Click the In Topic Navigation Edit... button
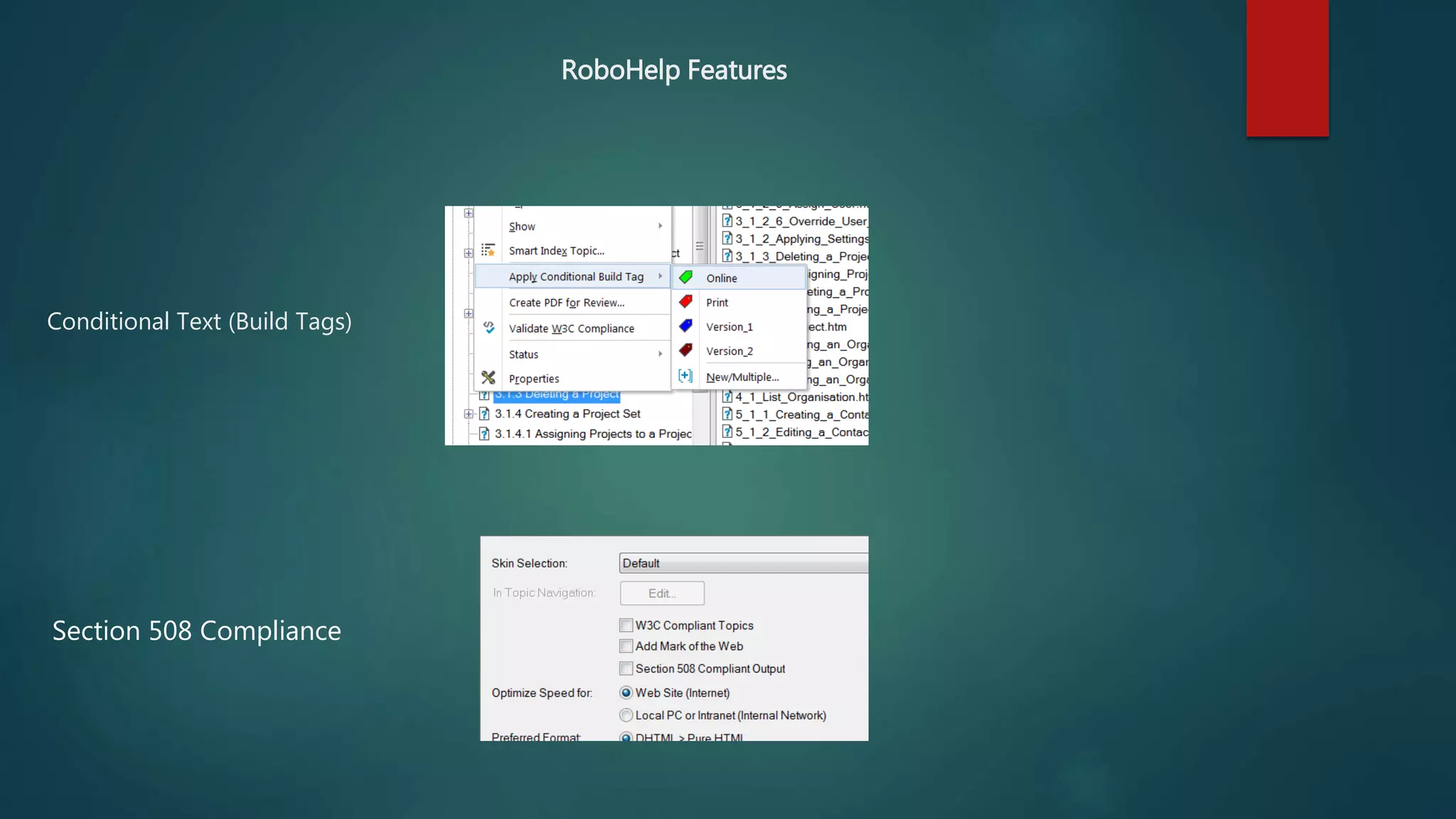Viewport: 1456px width, 819px height. pyautogui.click(x=662, y=593)
